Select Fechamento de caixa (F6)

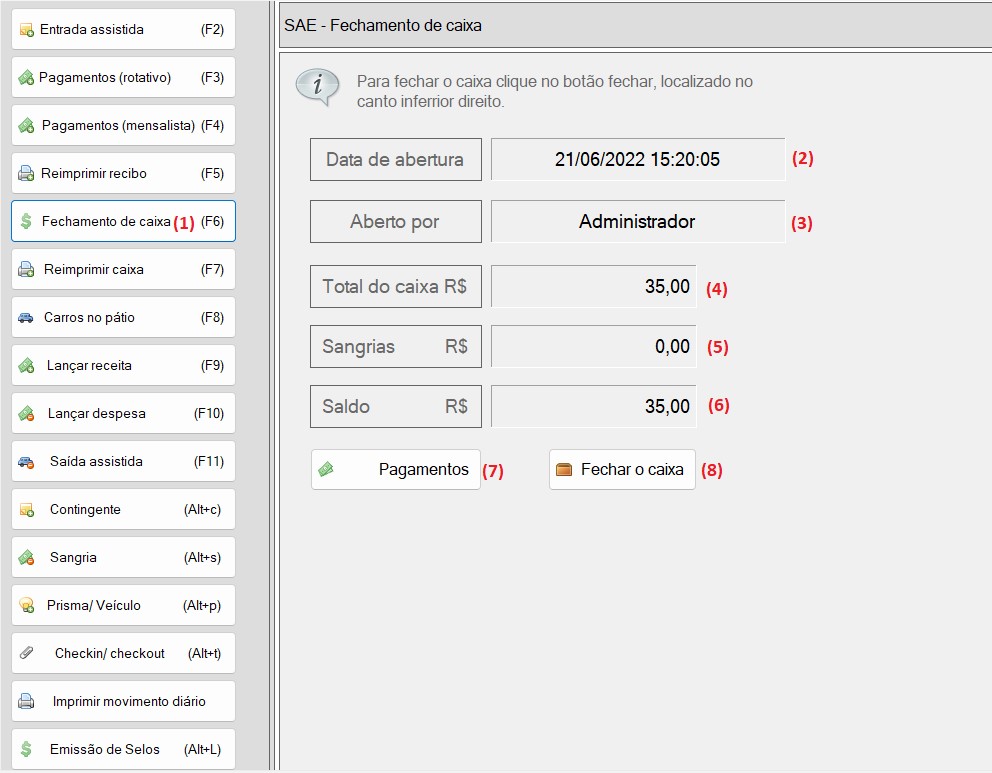123,221
